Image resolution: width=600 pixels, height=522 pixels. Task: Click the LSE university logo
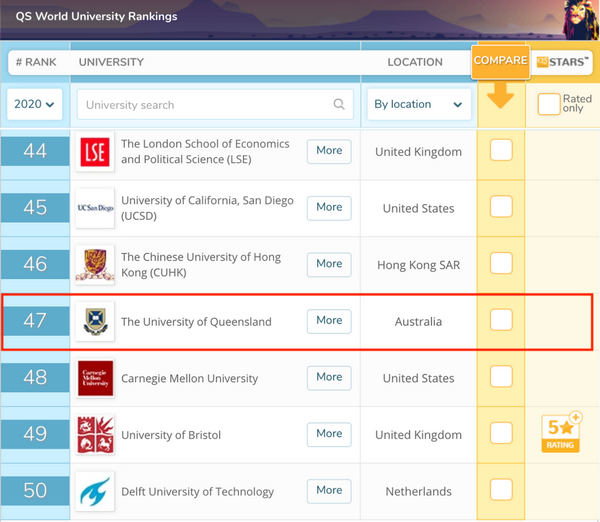pos(95,152)
